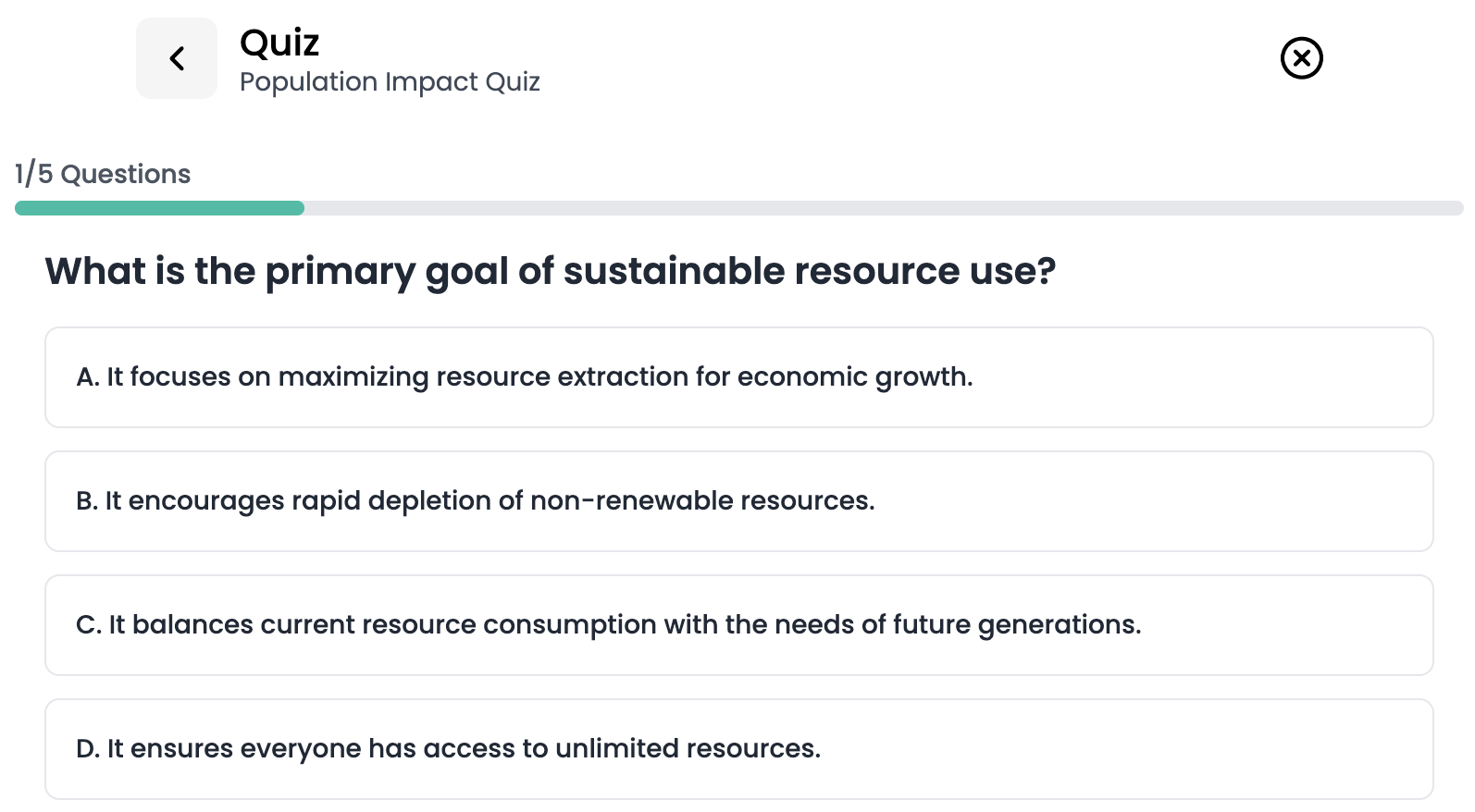
Task: Select option D about unlimited resources
Action: 449,749
